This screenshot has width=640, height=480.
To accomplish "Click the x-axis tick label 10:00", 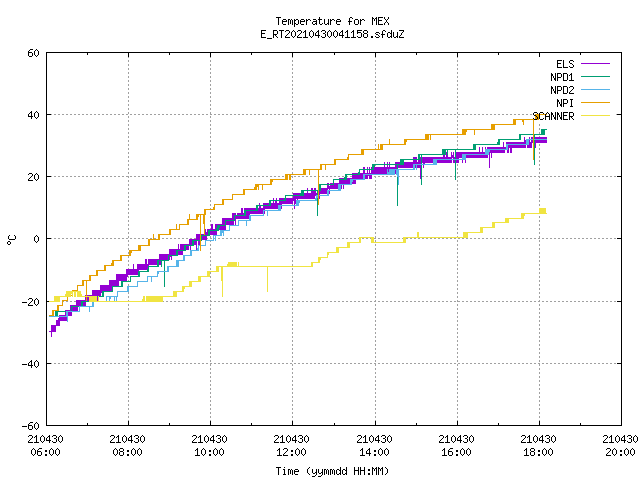I will tap(209, 452).
